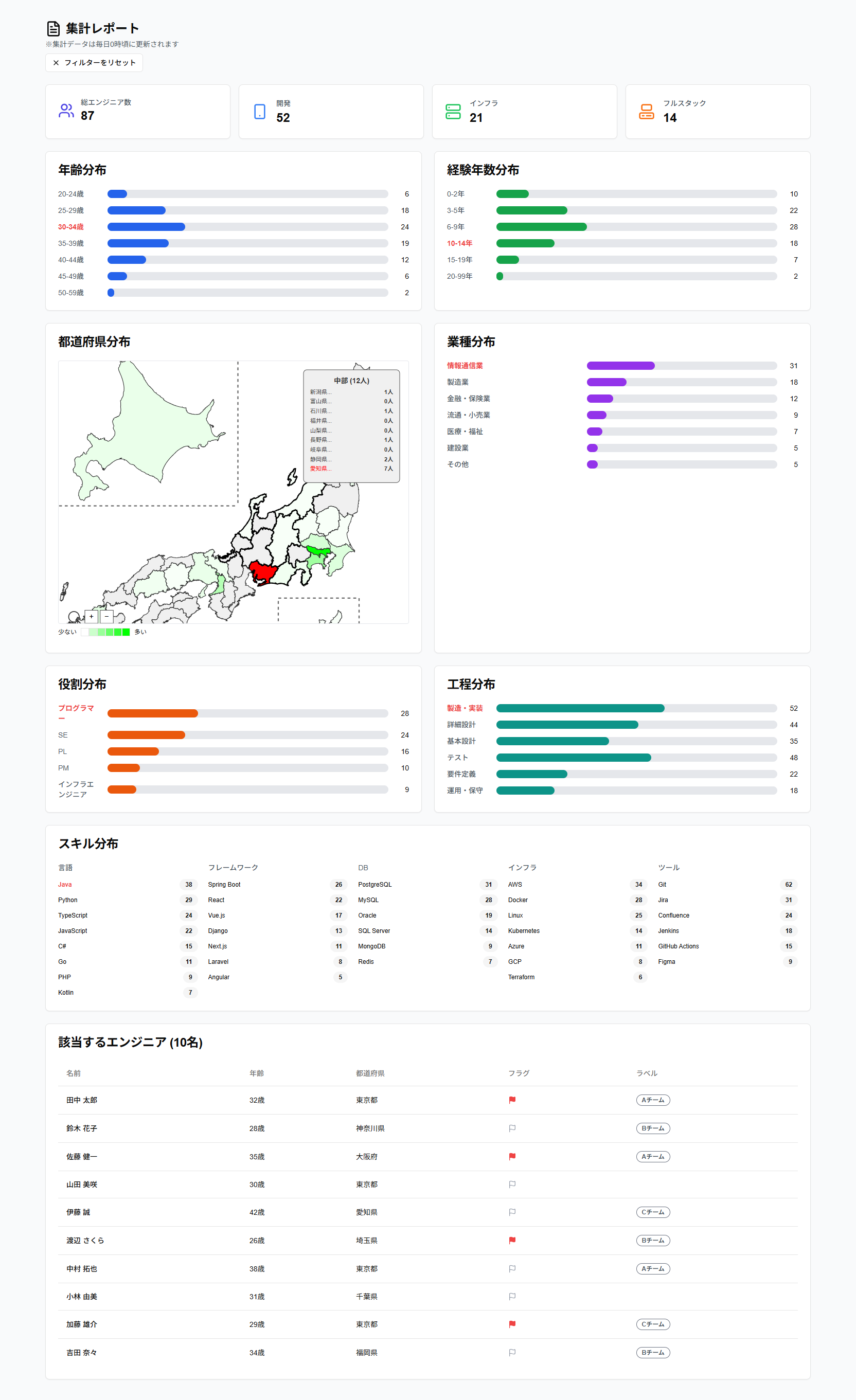Click the map zoom-in plus button

92,617
